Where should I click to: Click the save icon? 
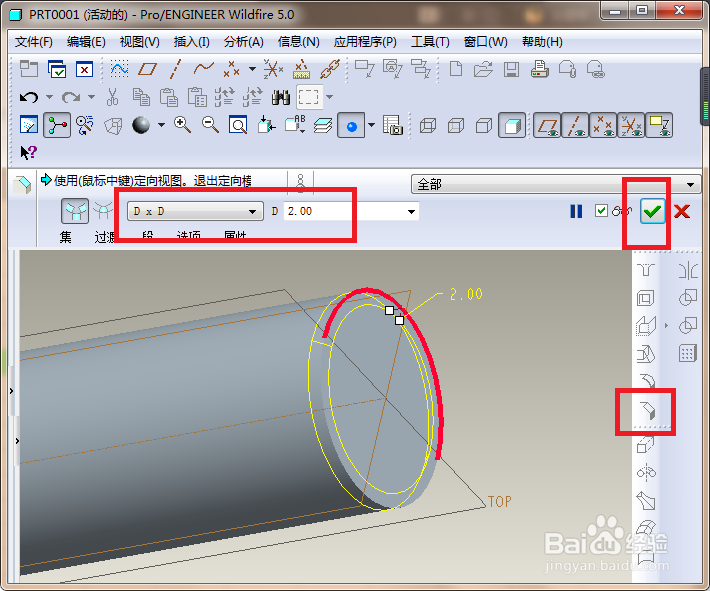(512, 69)
